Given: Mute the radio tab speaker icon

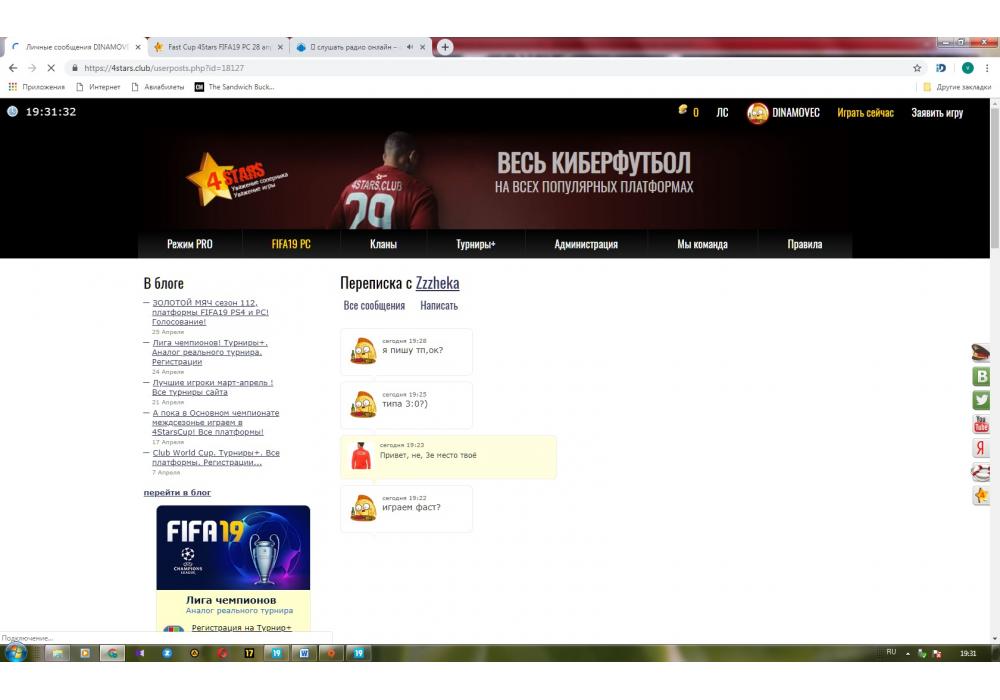Looking at the screenshot, I should coord(410,47).
